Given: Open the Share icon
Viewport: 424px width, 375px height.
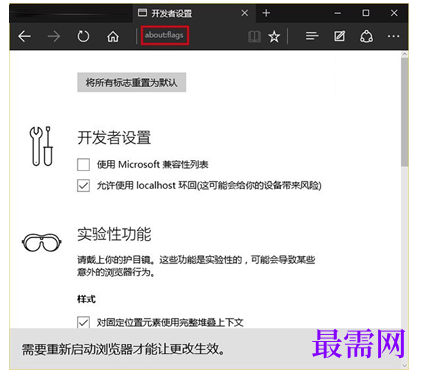Looking at the screenshot, I should (366, 36).
